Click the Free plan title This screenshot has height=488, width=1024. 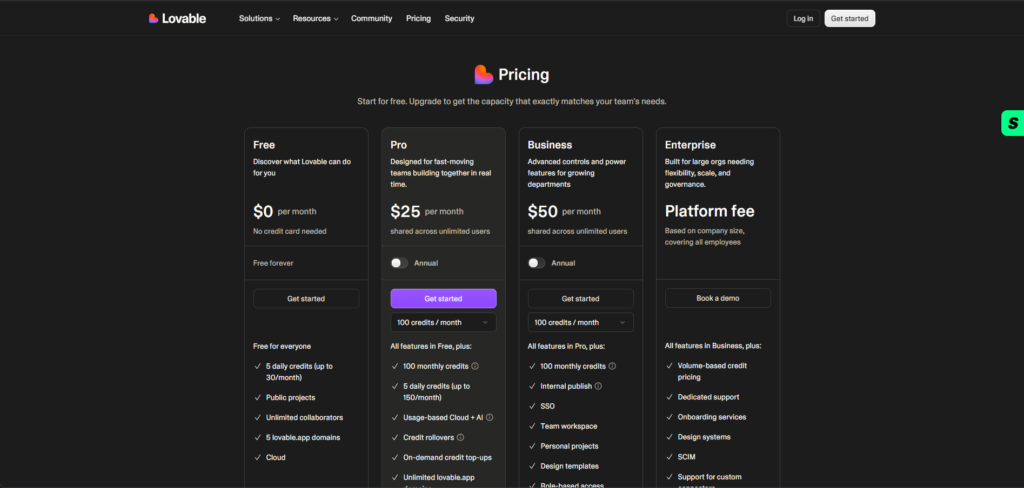tap(264, 145)
